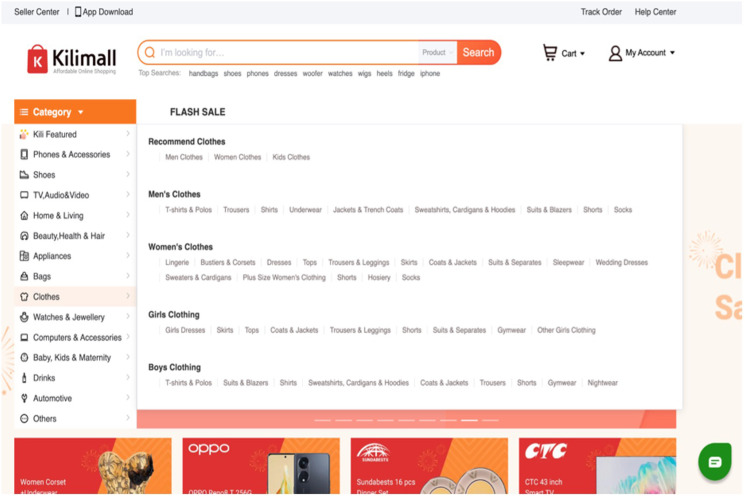Click the Automotive category icon

[24, 398]
